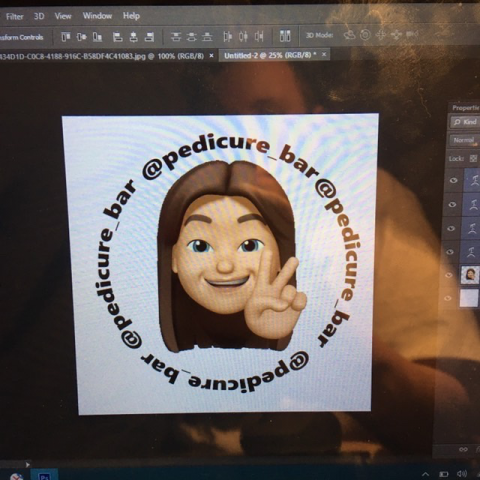Click Align Bottom Edges icon
The width and height of the screenshot is (480, 480).
(97, 37)
